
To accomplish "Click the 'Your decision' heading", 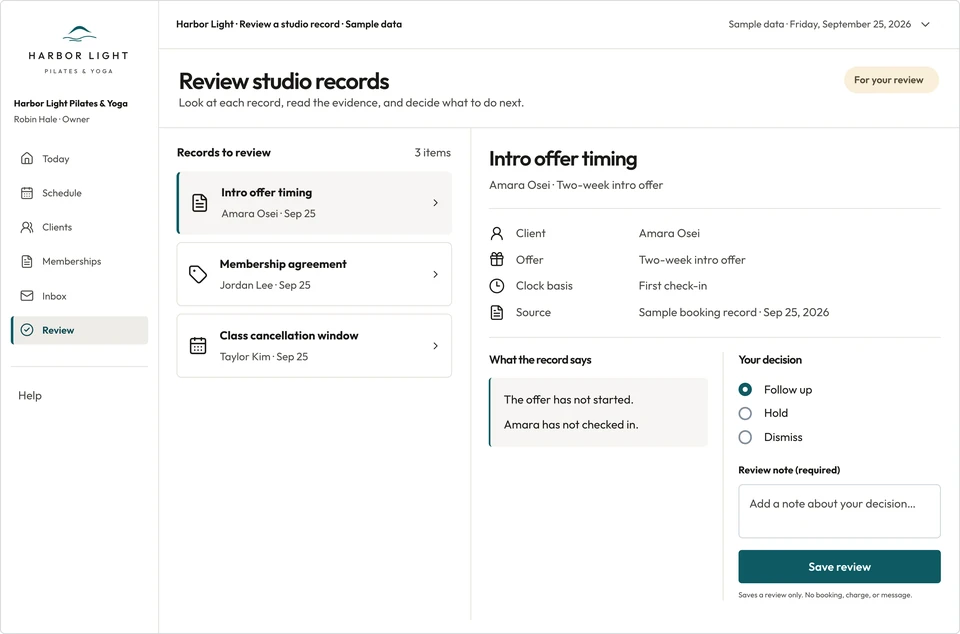I will point(770,360).
